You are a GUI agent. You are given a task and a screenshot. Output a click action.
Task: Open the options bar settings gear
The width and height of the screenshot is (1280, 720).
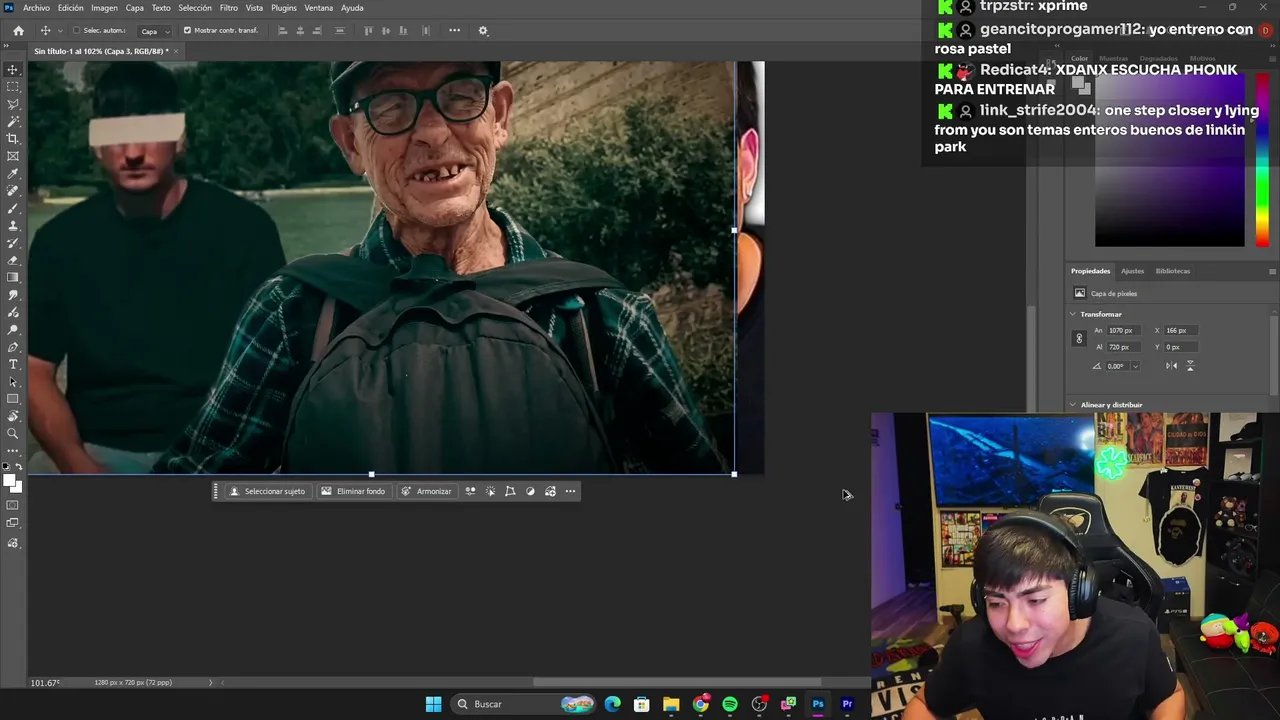483,30
